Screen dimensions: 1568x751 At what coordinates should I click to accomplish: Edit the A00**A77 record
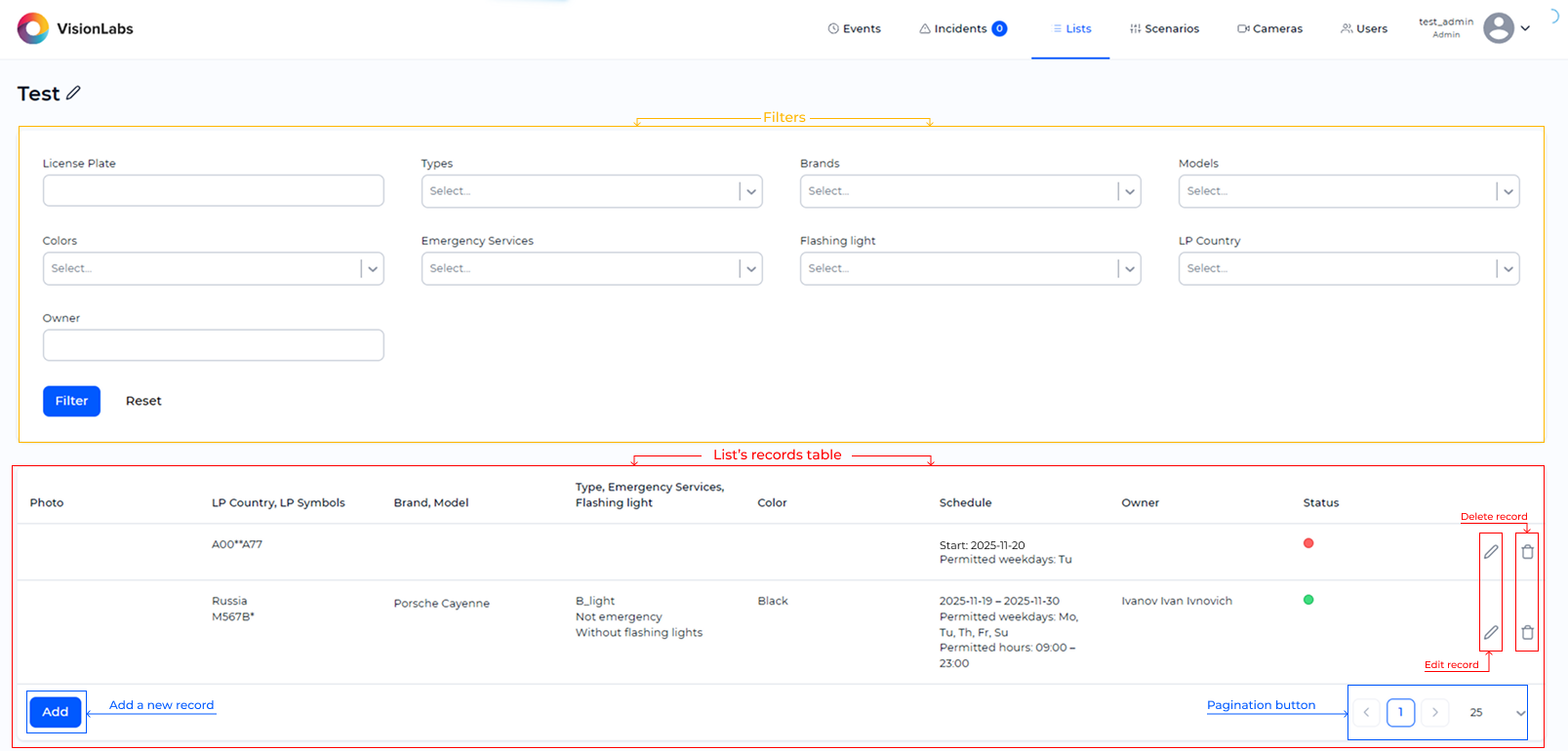pyautogui.click(x=1491, y=552)
